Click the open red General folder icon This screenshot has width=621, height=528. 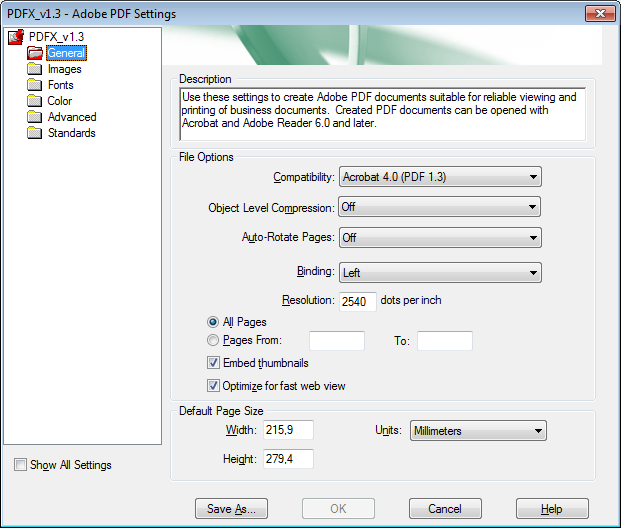(35, 53)
